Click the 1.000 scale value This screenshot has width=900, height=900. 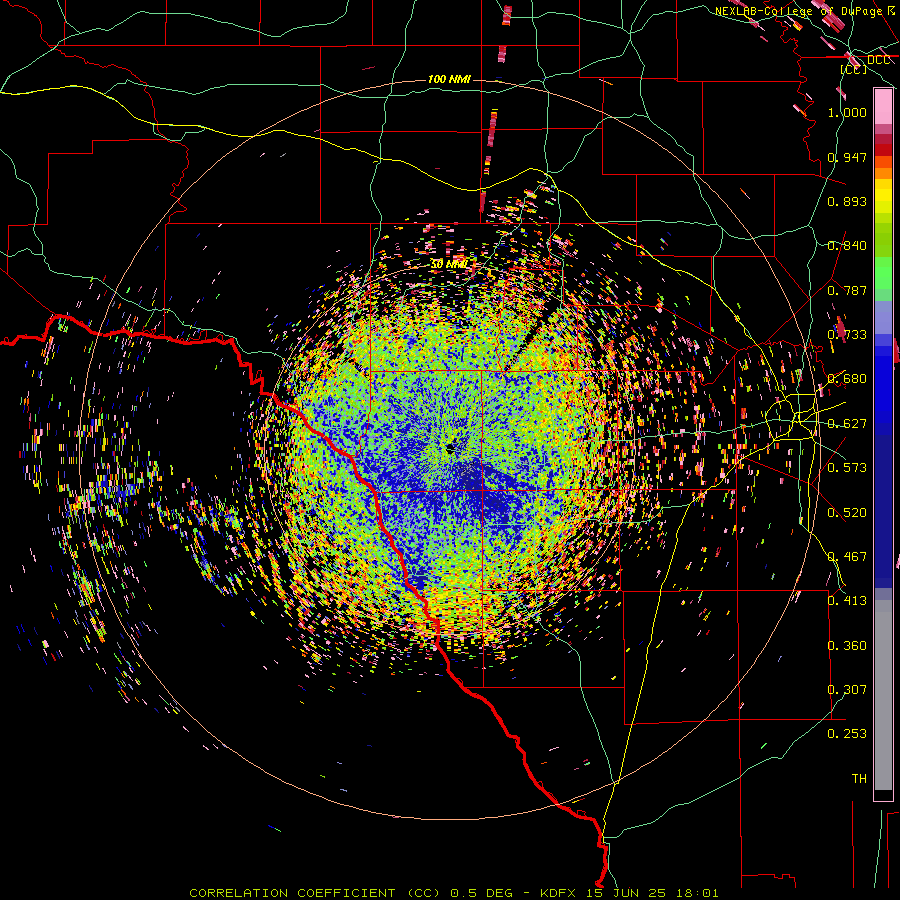click(x=847, y=112)
